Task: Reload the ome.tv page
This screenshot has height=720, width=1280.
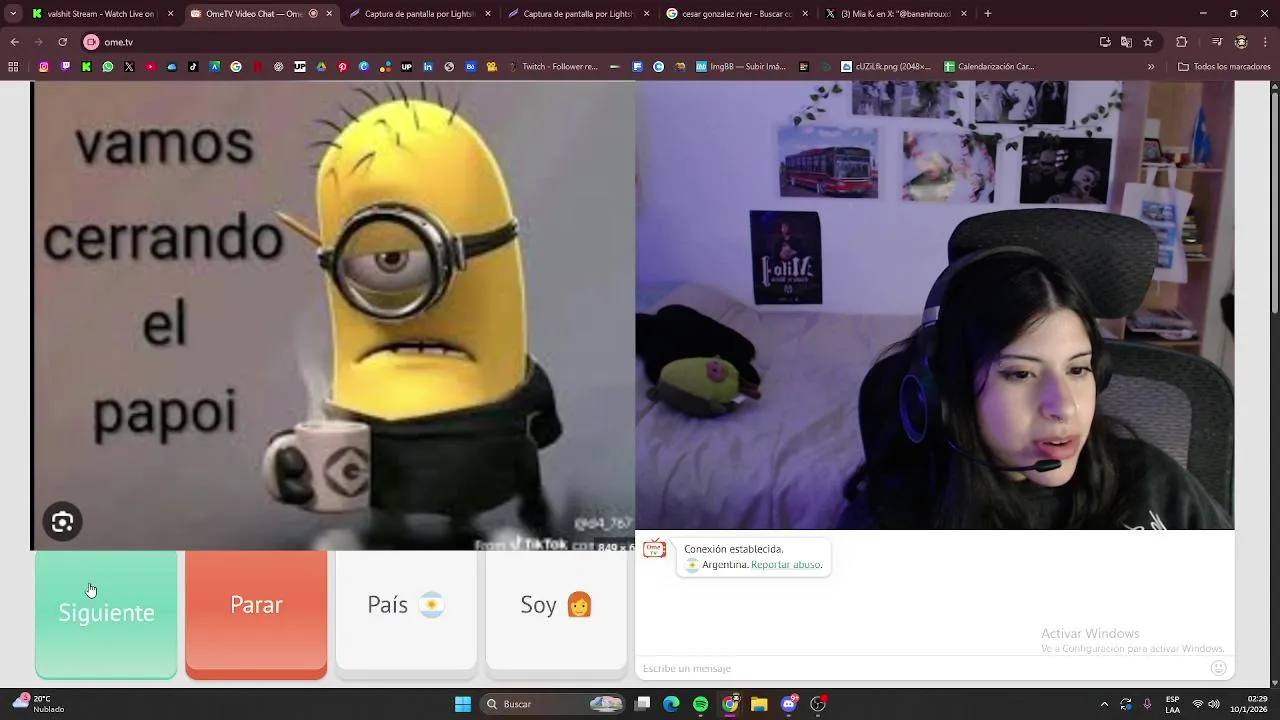Action: [x=62, y=42]
